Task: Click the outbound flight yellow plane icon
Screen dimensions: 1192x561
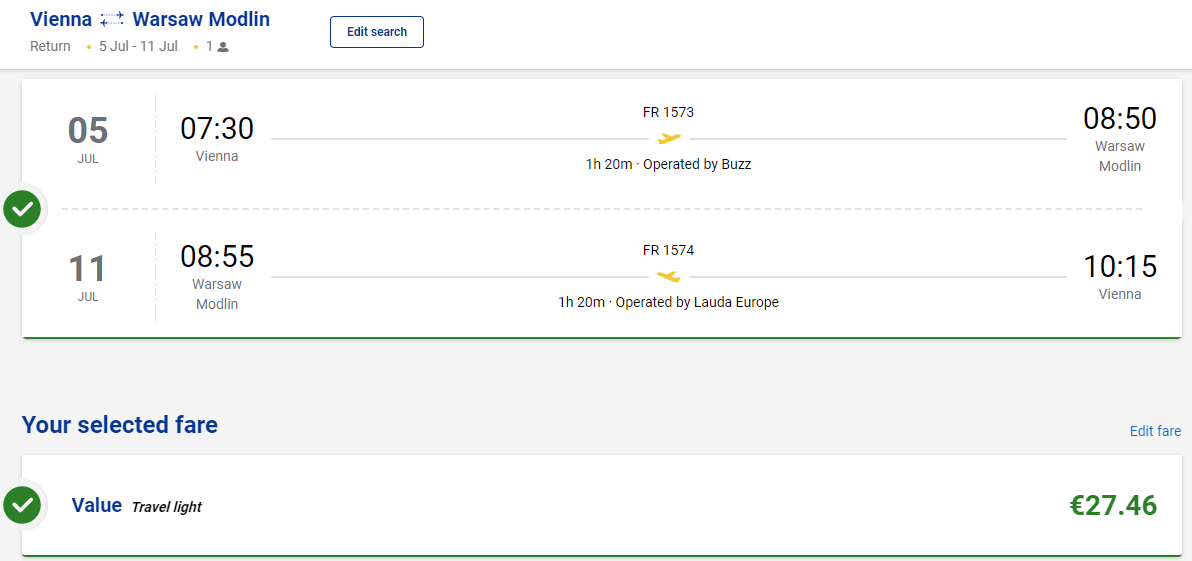Action: (669, 138)
